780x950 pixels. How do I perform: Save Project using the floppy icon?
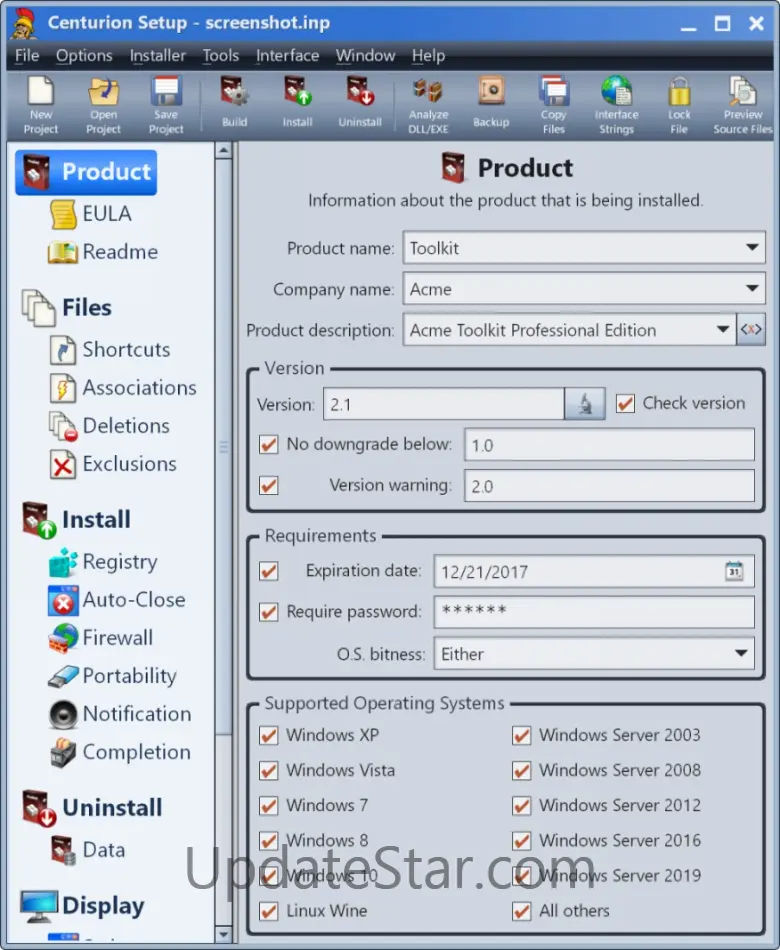coord(166,105)
